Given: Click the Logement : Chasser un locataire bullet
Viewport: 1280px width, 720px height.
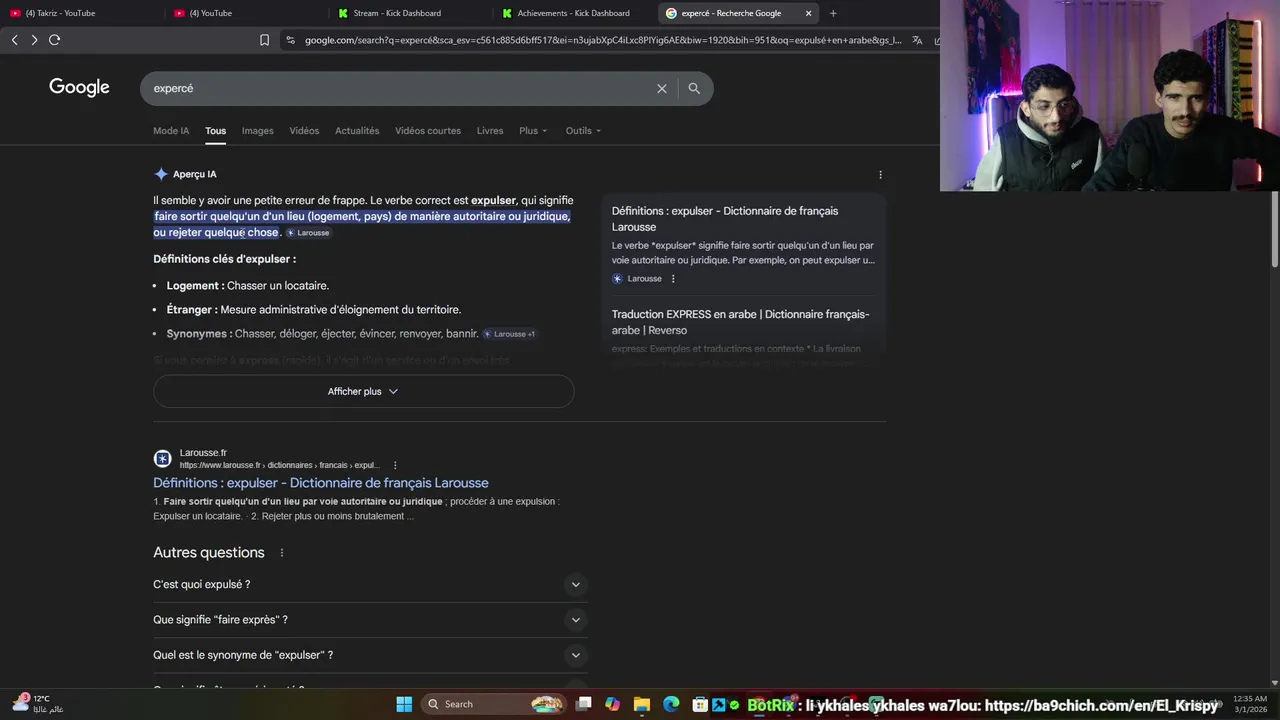Looking at the screenshot, I should pyautogui.click(x=248, y=286).
